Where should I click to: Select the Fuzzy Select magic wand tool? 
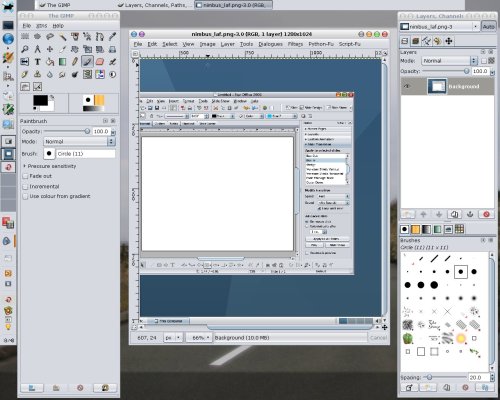(x=62, y=37)
